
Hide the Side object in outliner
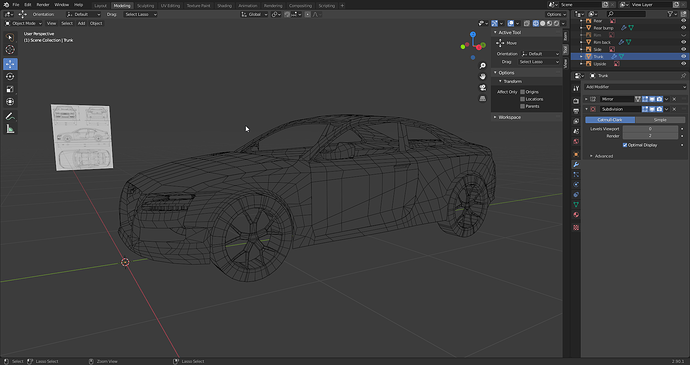pos(683,49)
